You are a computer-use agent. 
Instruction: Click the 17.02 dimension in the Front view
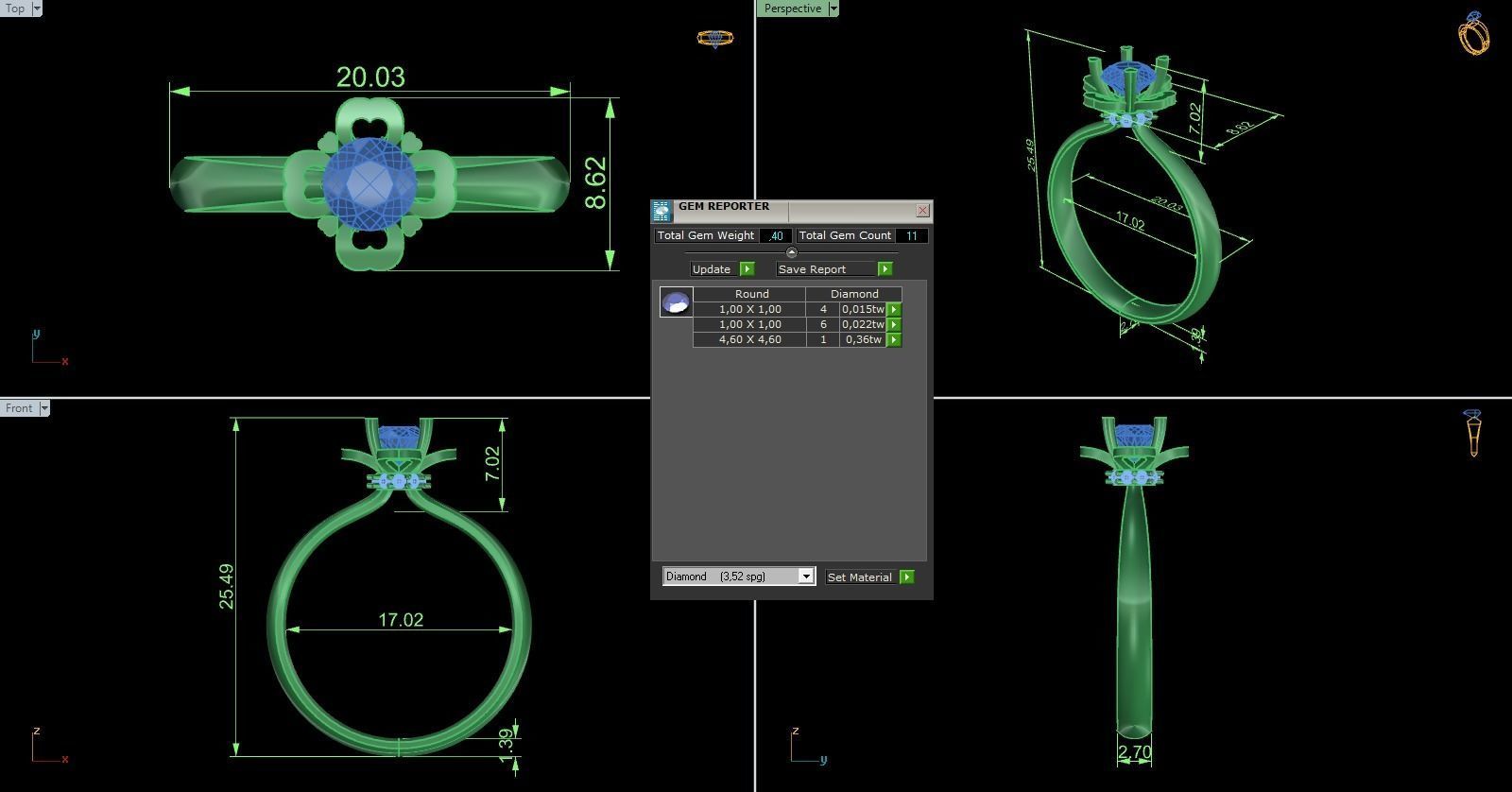pos(401,620)
